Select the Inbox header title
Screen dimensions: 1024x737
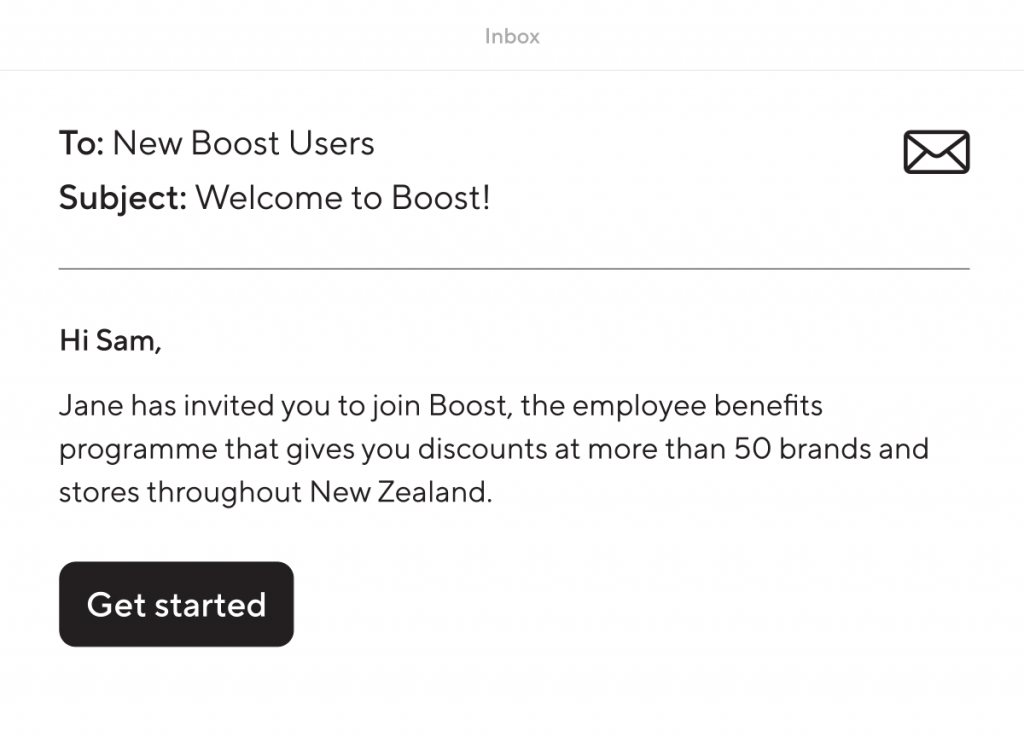point(512,36)
